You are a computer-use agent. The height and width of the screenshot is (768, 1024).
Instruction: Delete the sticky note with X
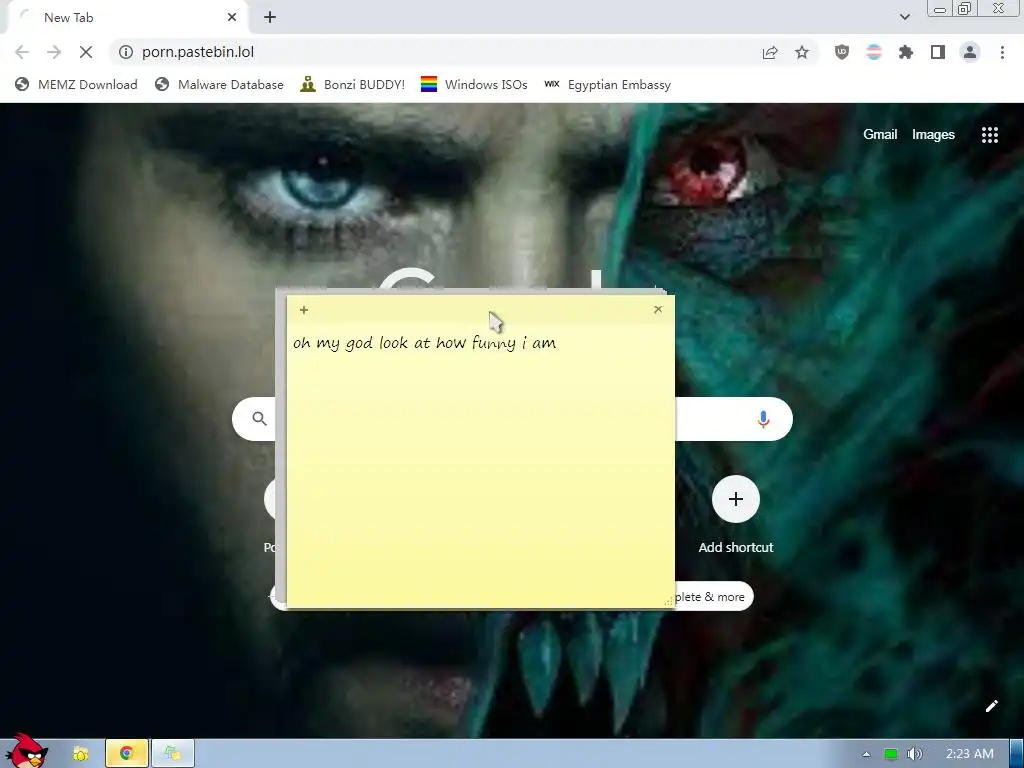pos(658,310)
